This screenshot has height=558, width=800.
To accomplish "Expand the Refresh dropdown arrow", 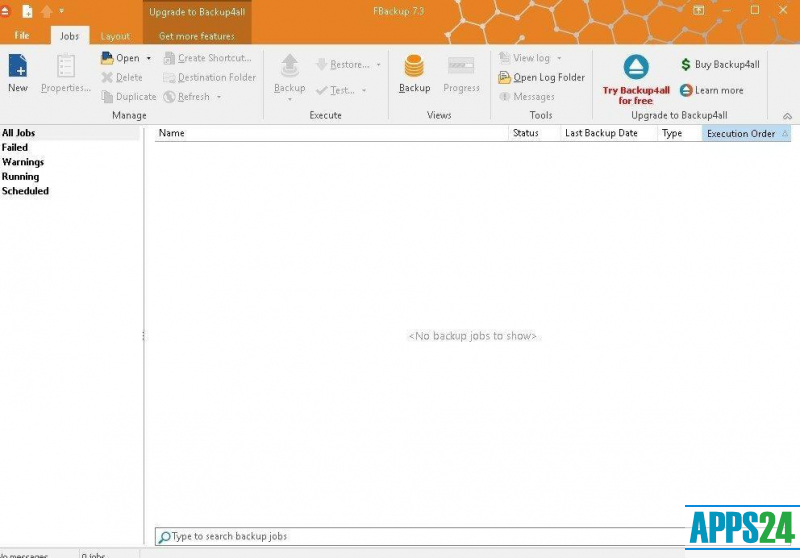I will click(x=219, y=97).
